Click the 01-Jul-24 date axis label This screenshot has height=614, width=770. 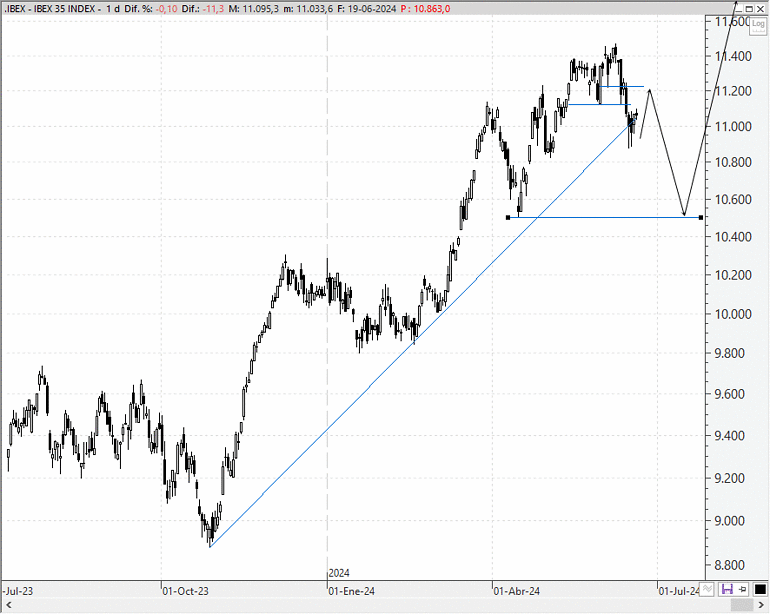tap(679, 590)
